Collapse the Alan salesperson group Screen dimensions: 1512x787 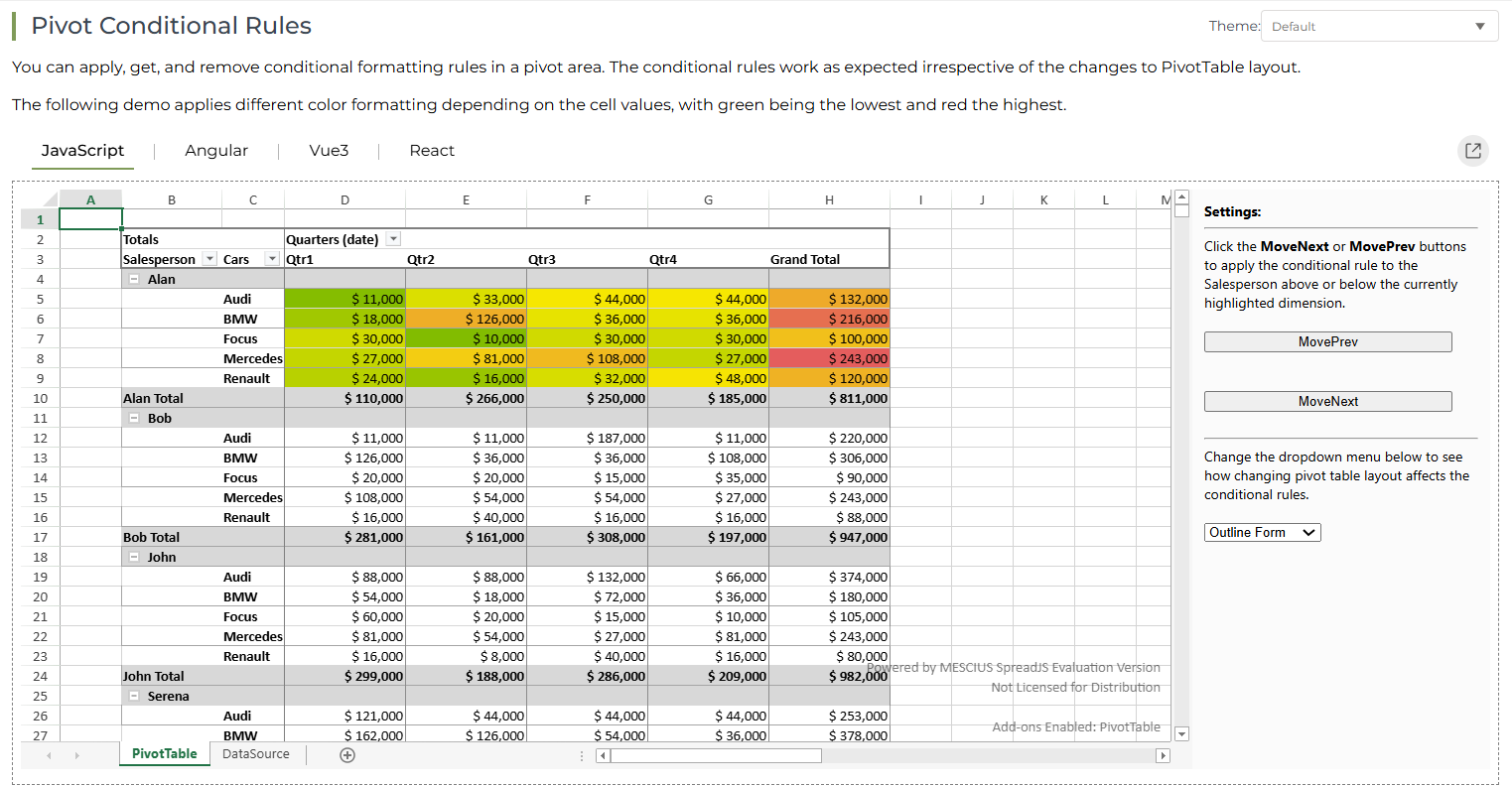click(x=134, y=279)
